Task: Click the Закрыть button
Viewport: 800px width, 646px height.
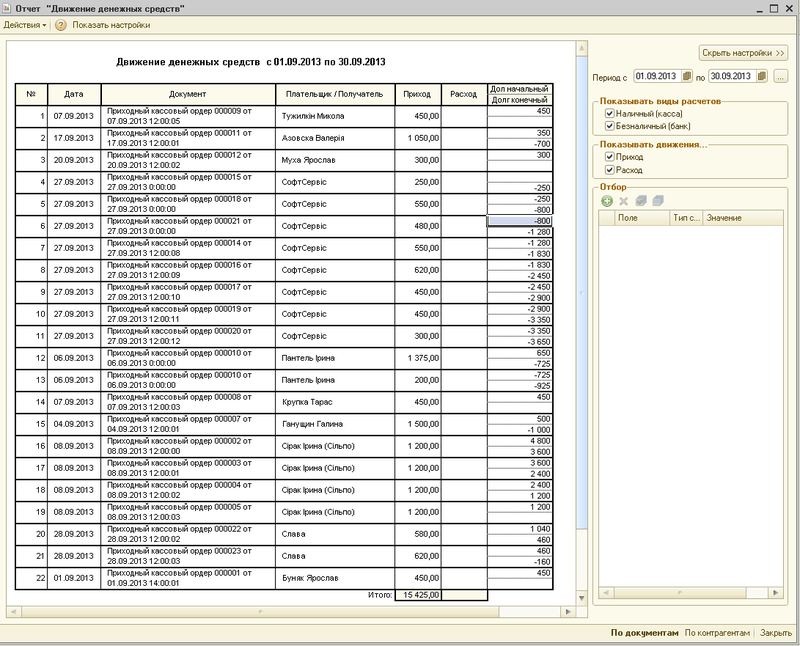Action: [775, 633]
